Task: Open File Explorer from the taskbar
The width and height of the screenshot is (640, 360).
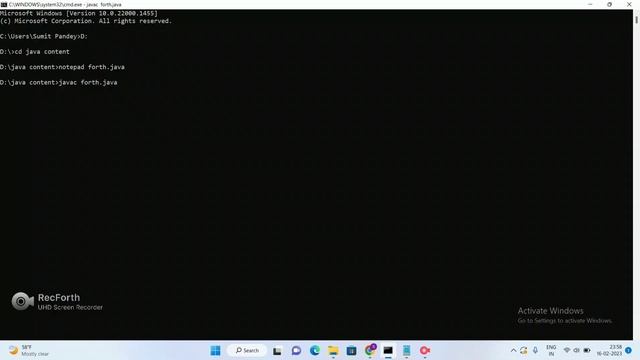Action: tap(333, 350)
